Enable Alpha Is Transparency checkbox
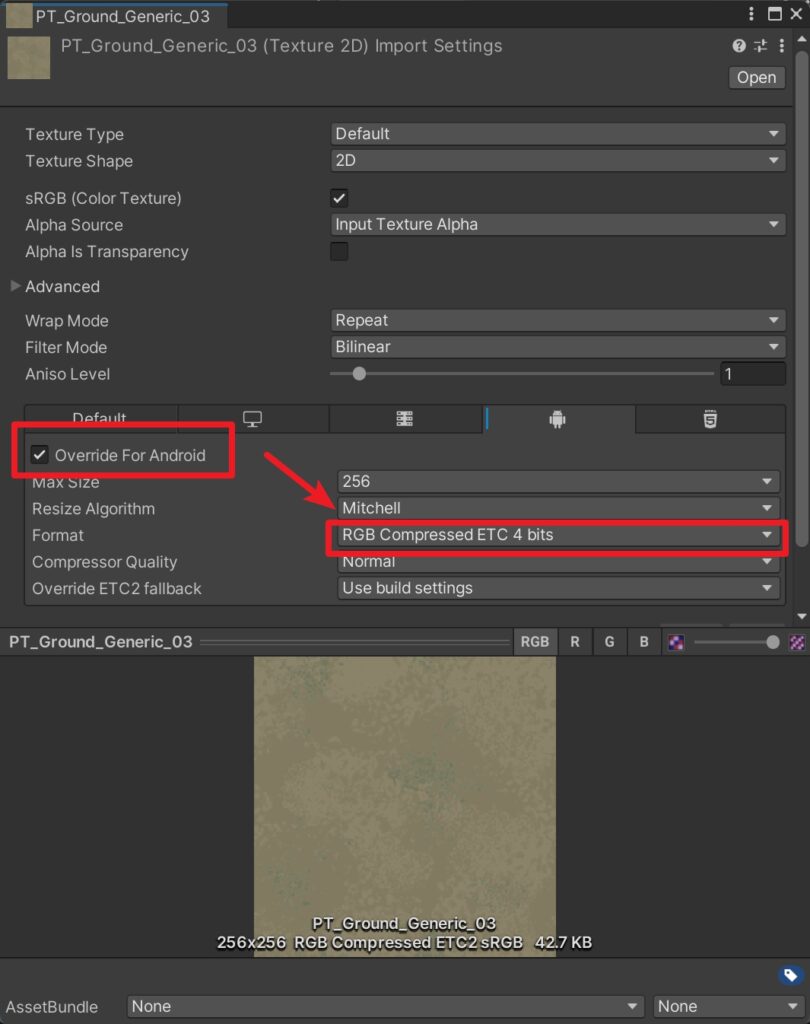The image size is (810, 1024). point(340,251)
